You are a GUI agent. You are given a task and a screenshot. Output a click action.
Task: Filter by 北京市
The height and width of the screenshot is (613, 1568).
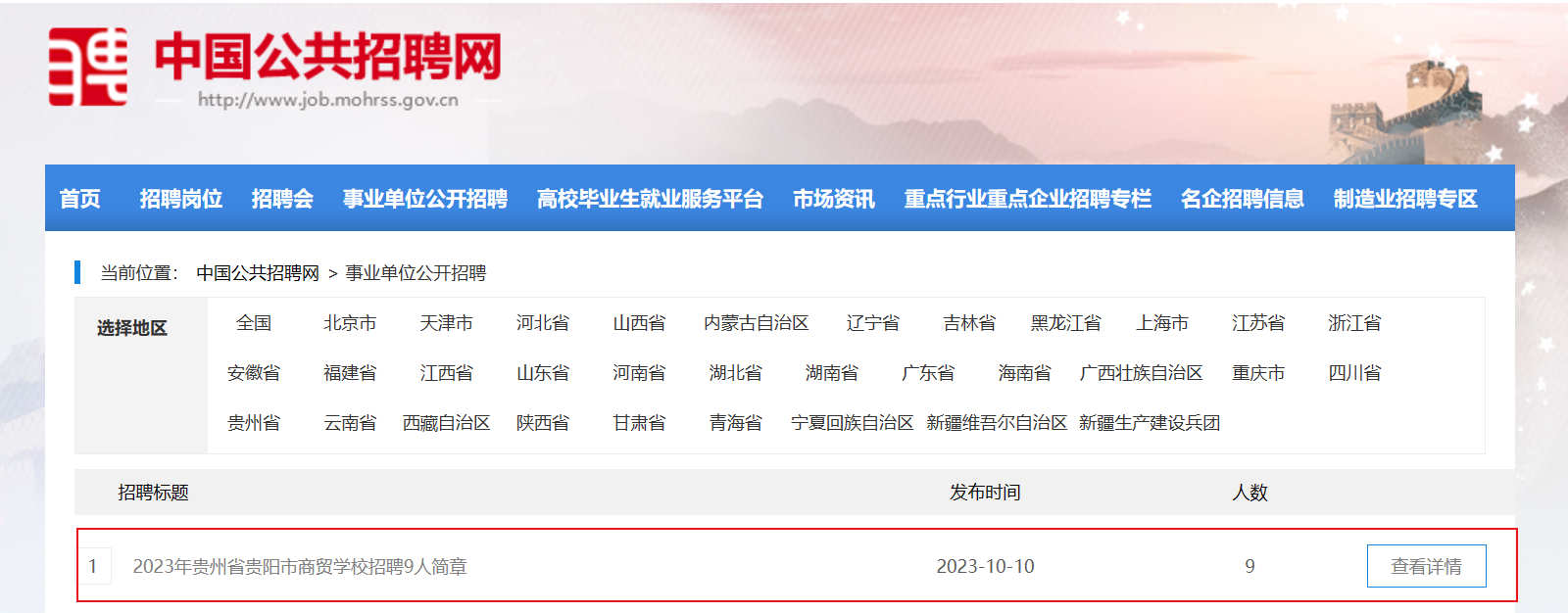(x=350, y=323)
